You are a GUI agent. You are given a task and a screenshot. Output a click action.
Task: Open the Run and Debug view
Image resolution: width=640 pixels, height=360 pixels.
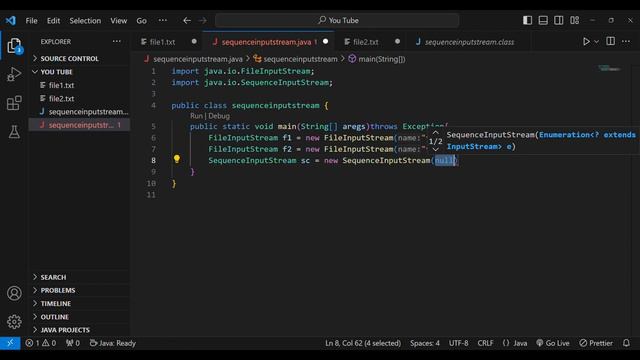tap(14, 74)
